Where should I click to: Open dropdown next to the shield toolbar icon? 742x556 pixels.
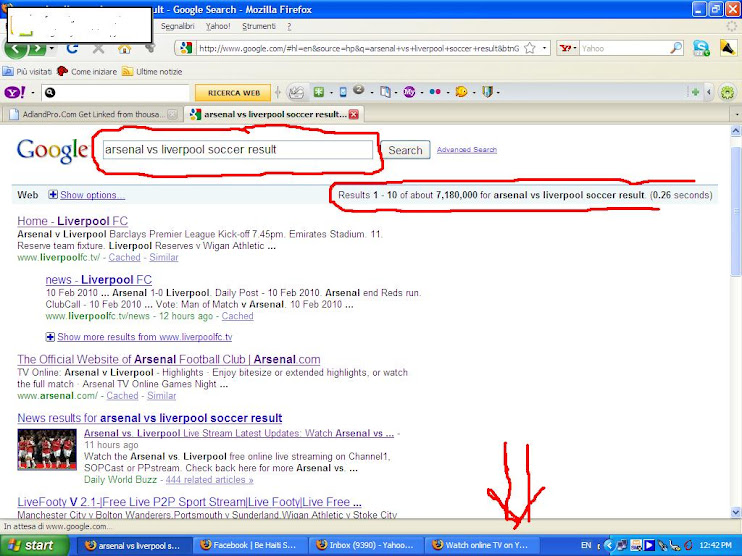click(498, 92)
